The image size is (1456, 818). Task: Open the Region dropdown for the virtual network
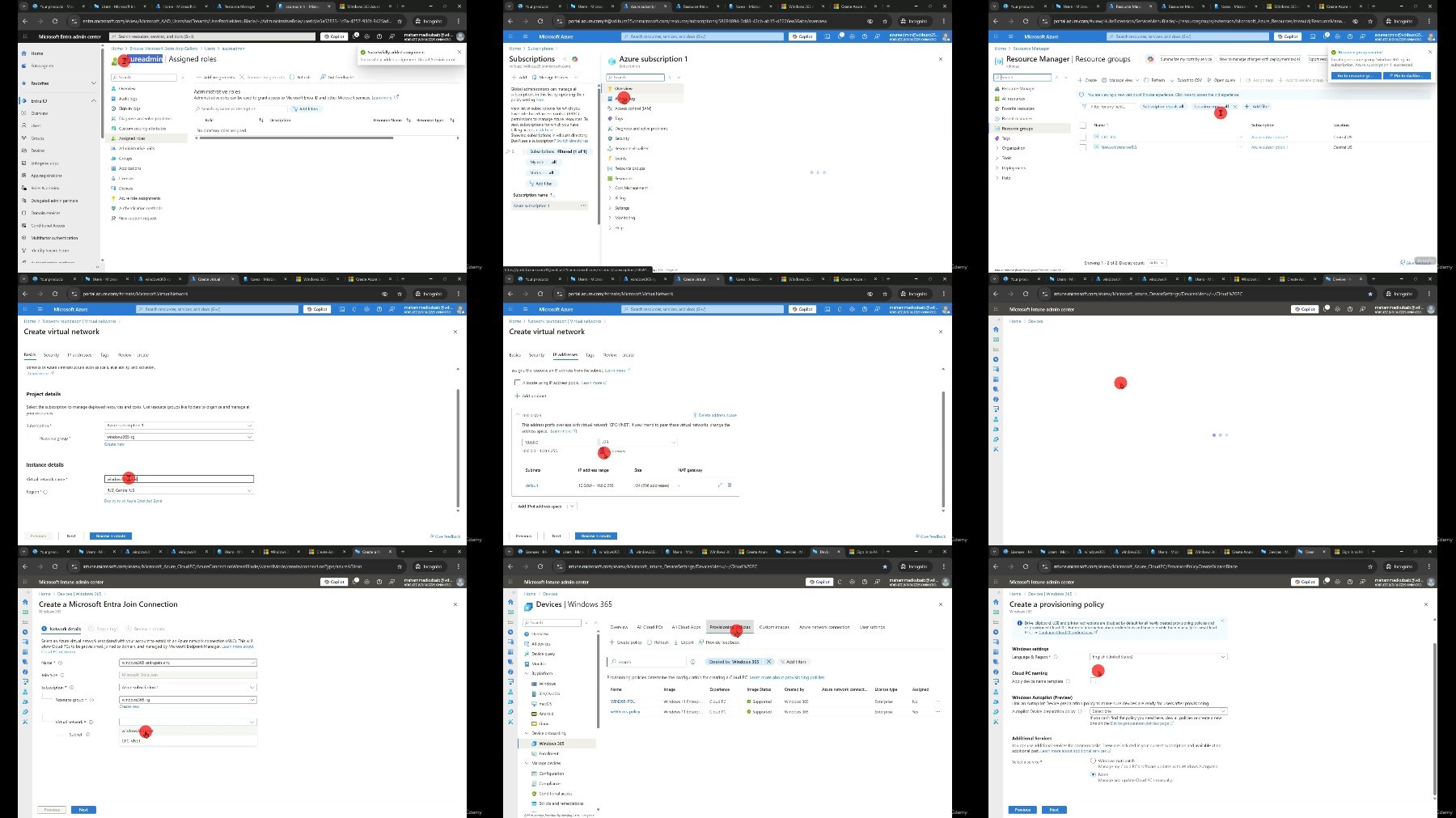pos(179,490)
